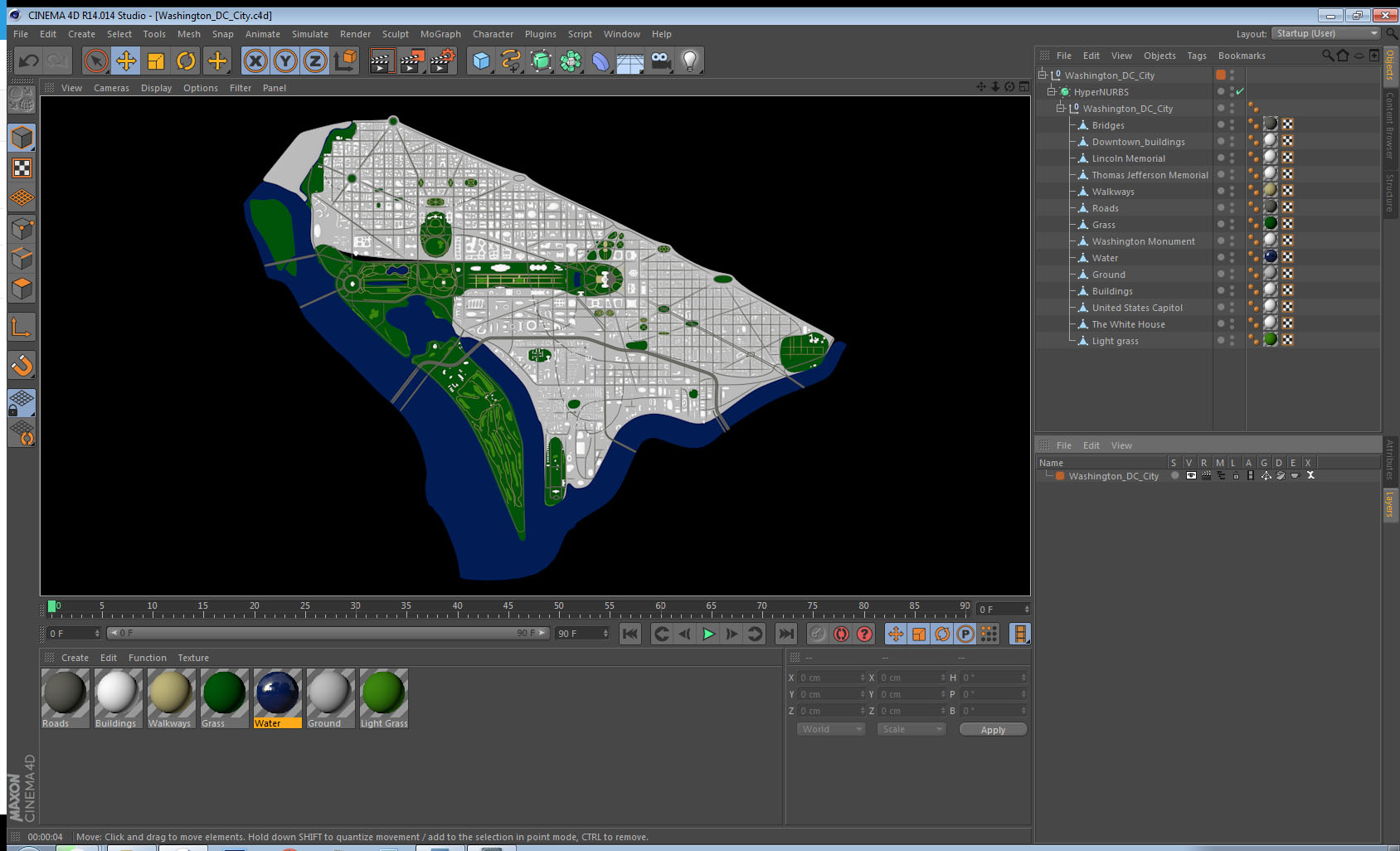Add a floor environment object

[x=630, y=61]
